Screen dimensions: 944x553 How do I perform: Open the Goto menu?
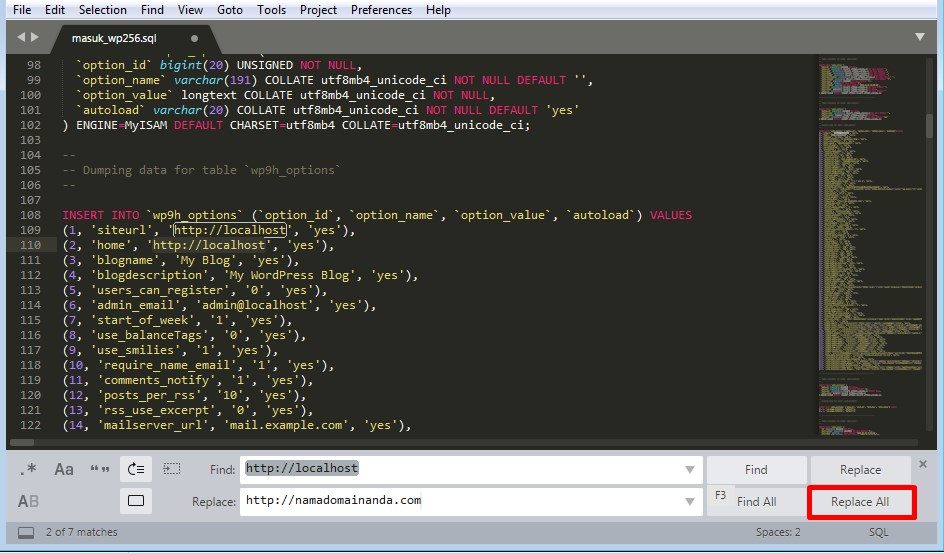[x=230, y=10]
